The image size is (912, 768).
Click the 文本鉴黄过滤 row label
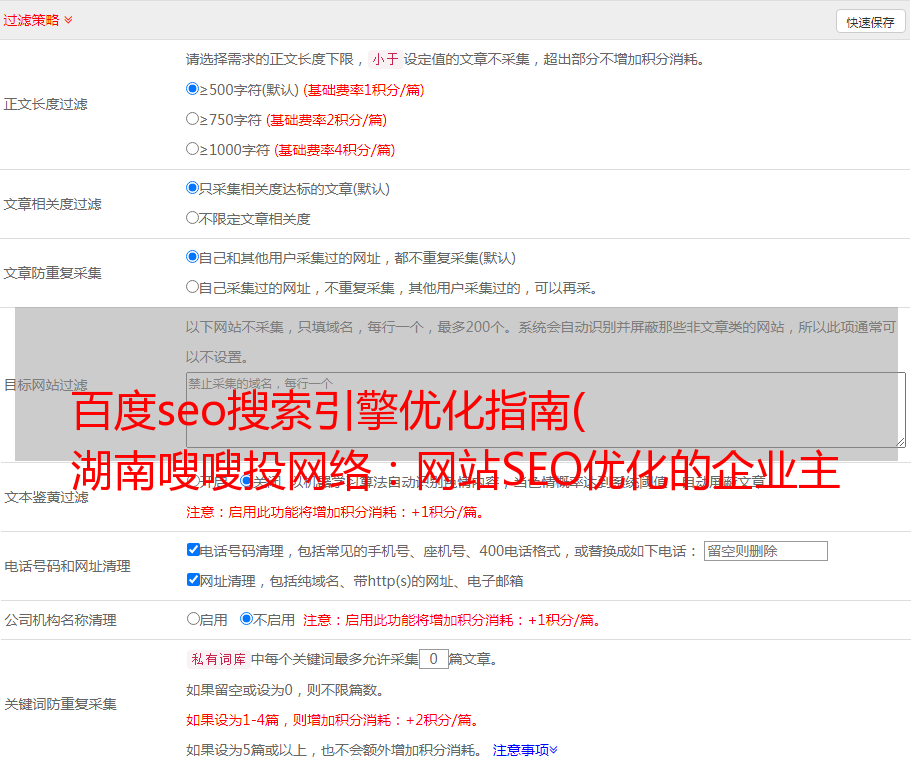point(47,497)
